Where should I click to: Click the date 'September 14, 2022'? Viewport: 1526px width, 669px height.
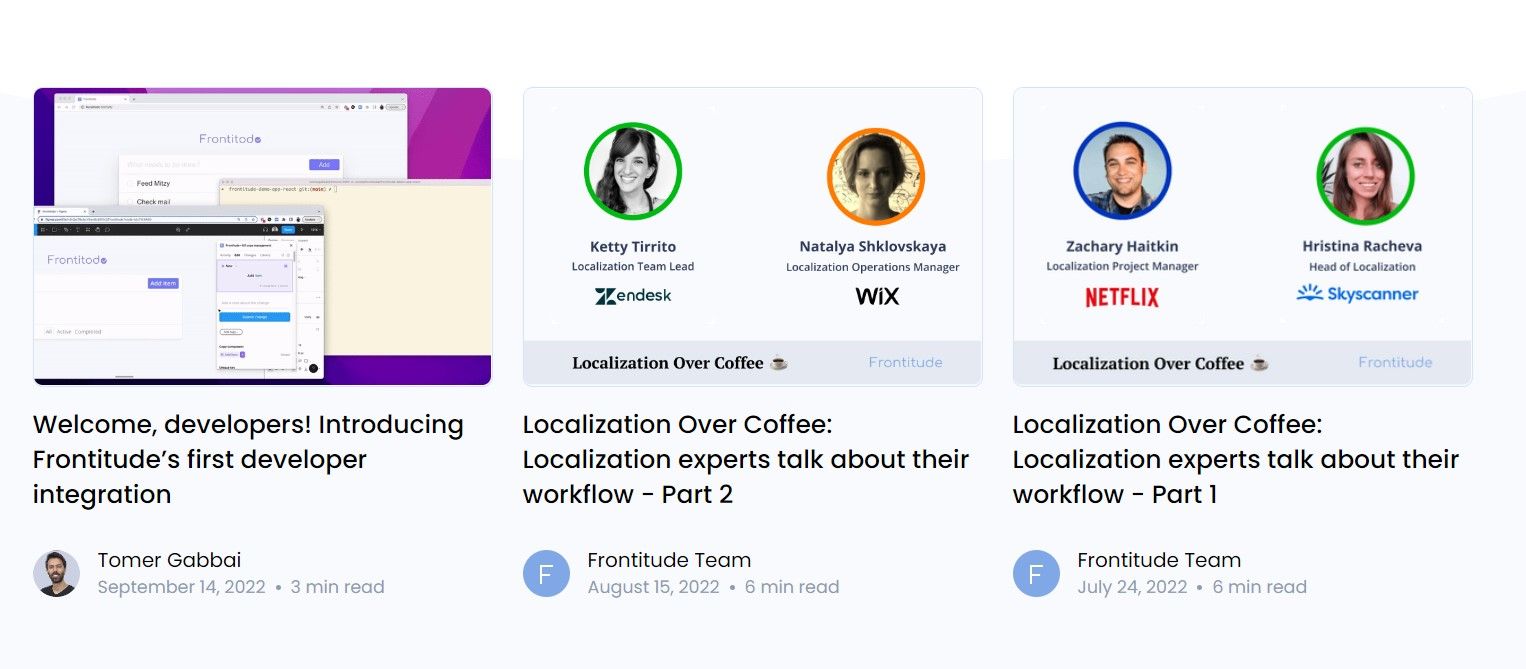point(182,587)
